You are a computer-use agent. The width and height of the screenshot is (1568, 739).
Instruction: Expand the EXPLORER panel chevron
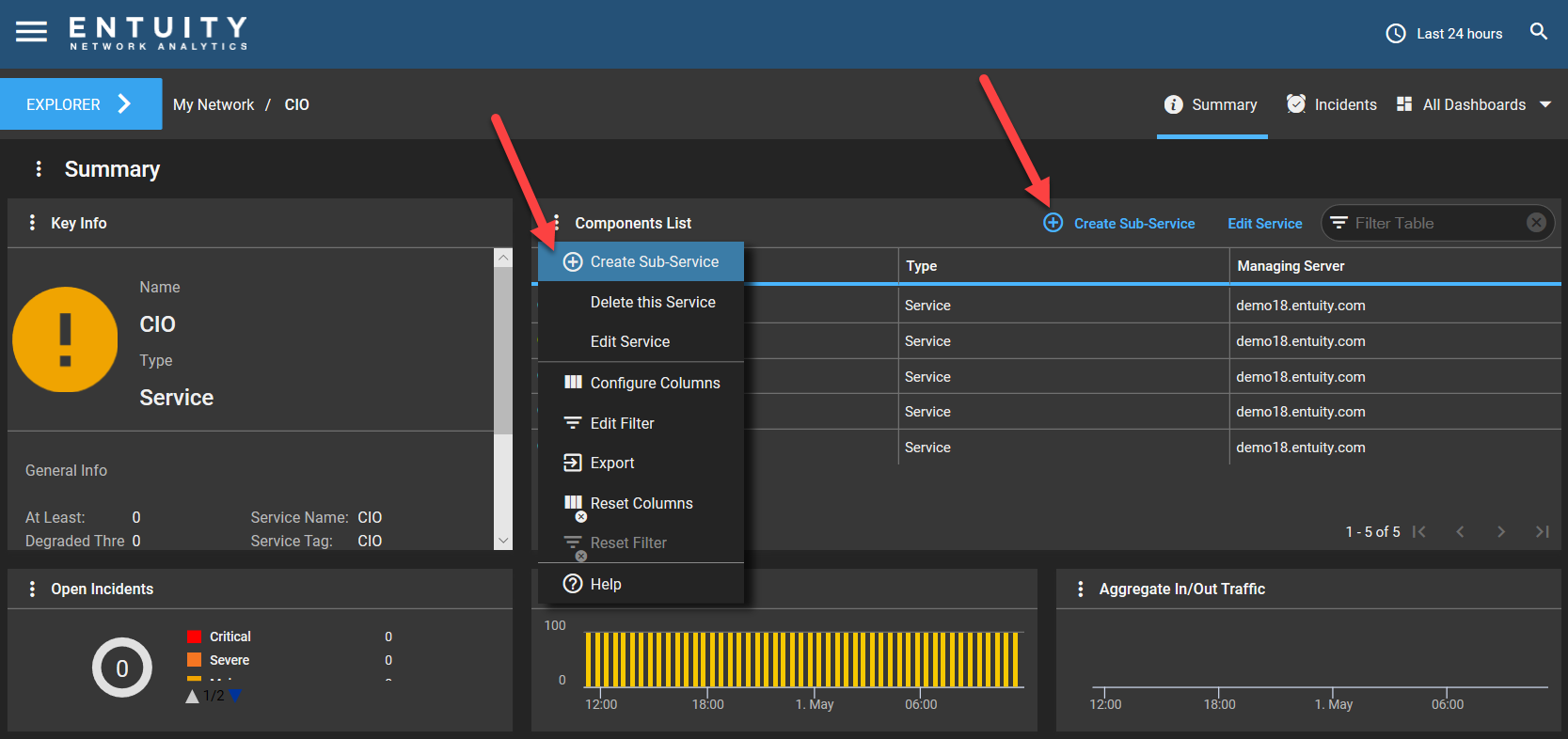click(124, 103)
